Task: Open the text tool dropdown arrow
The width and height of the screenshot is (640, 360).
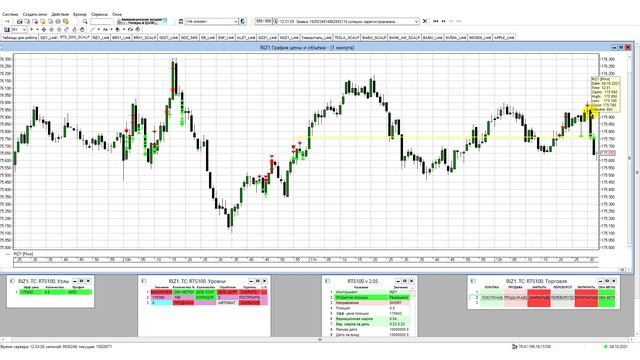Action: click(111, 29)
